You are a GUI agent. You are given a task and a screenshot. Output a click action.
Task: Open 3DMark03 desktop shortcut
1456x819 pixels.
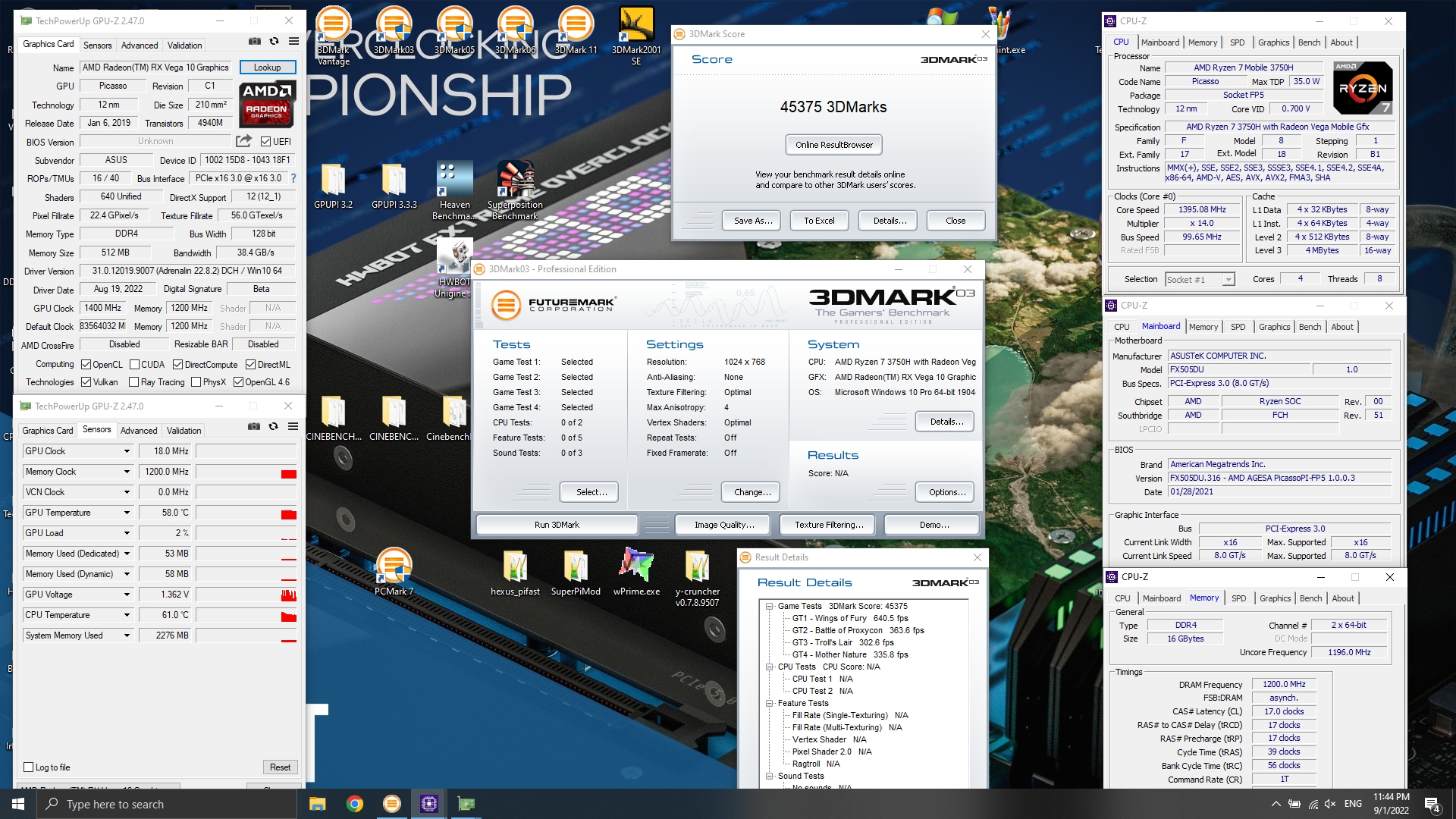[394, 30]
